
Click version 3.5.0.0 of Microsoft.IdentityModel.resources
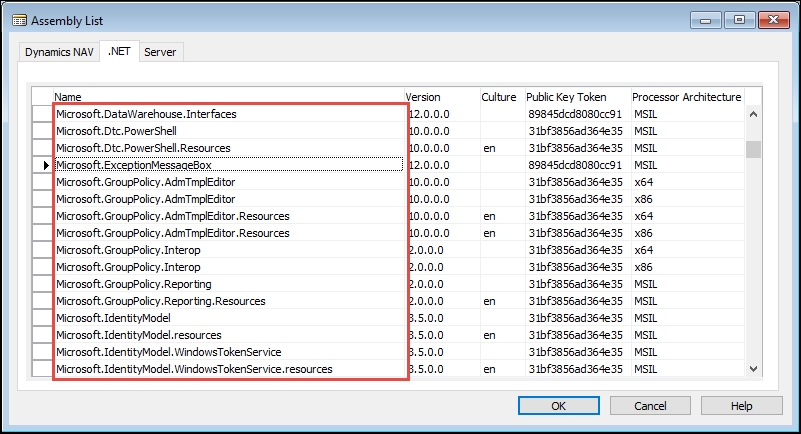[426, 335]
